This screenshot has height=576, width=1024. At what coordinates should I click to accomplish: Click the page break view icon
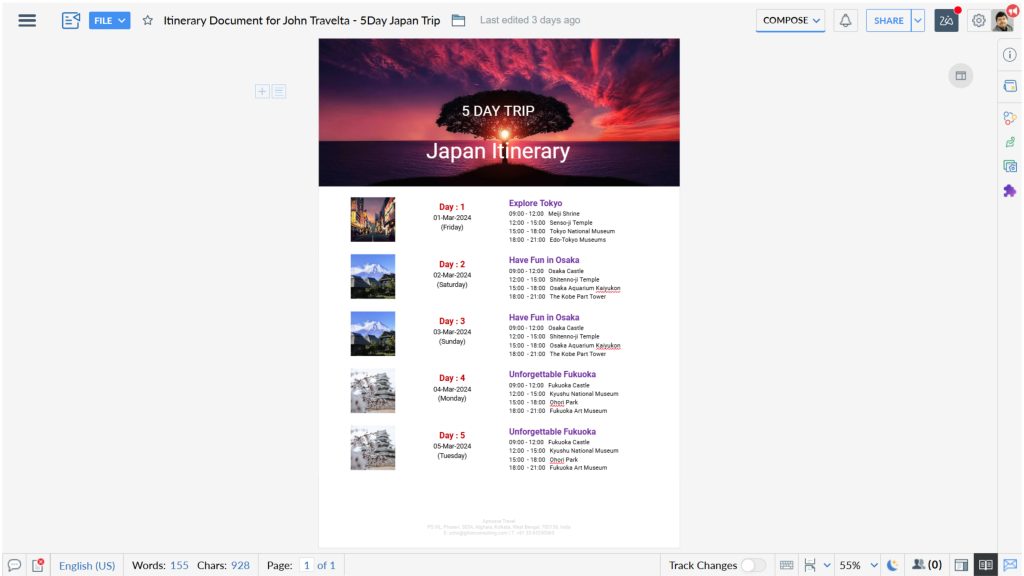810,565
